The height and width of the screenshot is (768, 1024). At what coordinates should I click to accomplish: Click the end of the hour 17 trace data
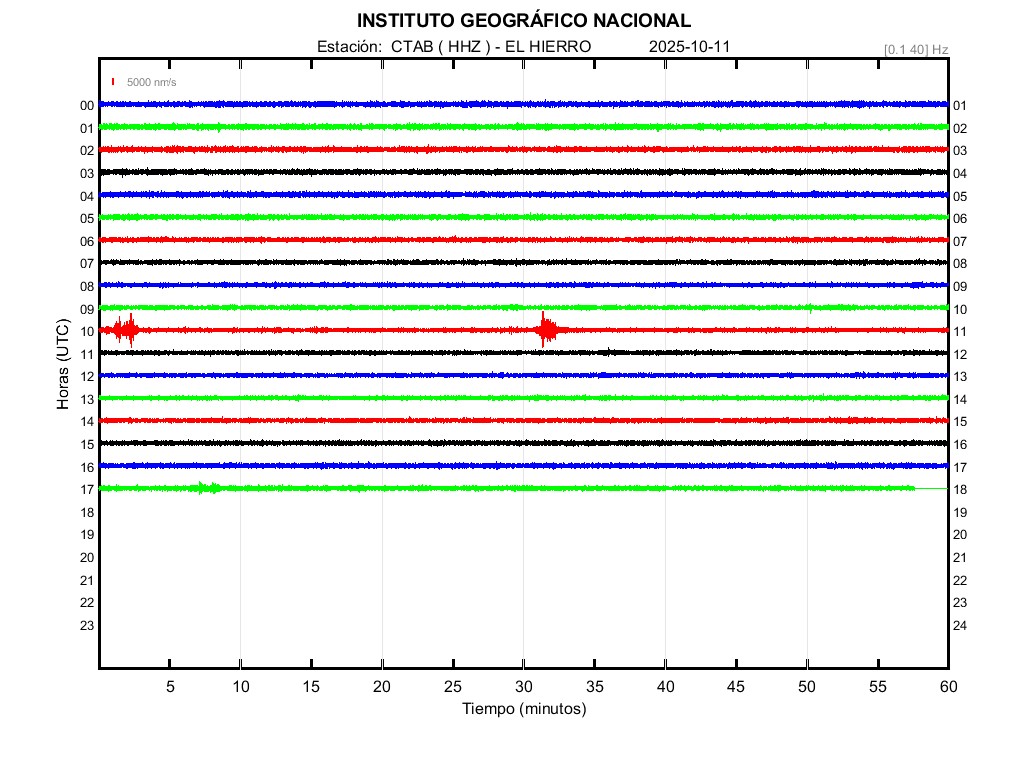pos(913,488)
